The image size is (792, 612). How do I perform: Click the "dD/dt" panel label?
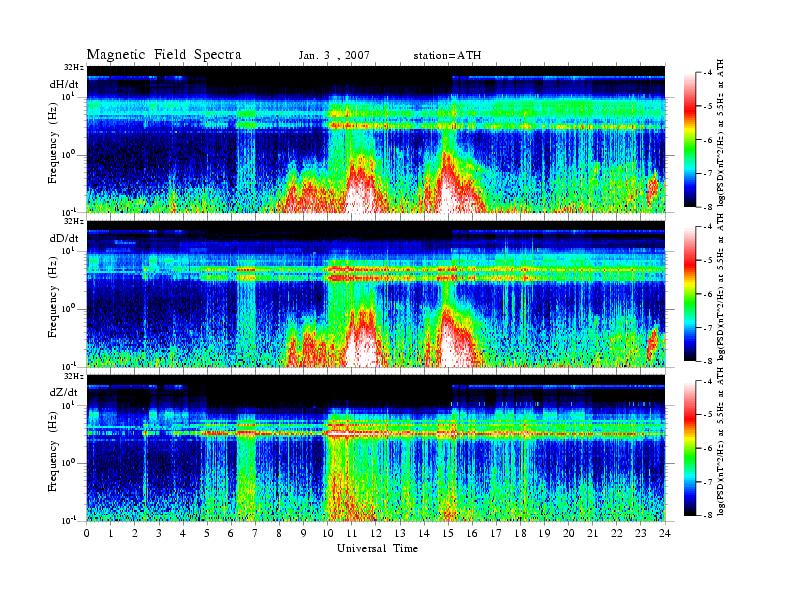[64, 238]
